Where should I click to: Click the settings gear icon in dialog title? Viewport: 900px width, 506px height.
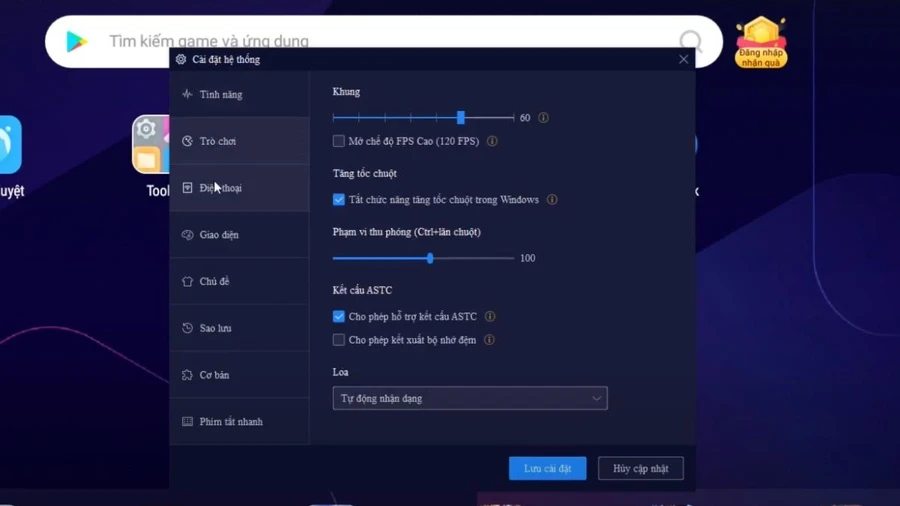point(181,59)
